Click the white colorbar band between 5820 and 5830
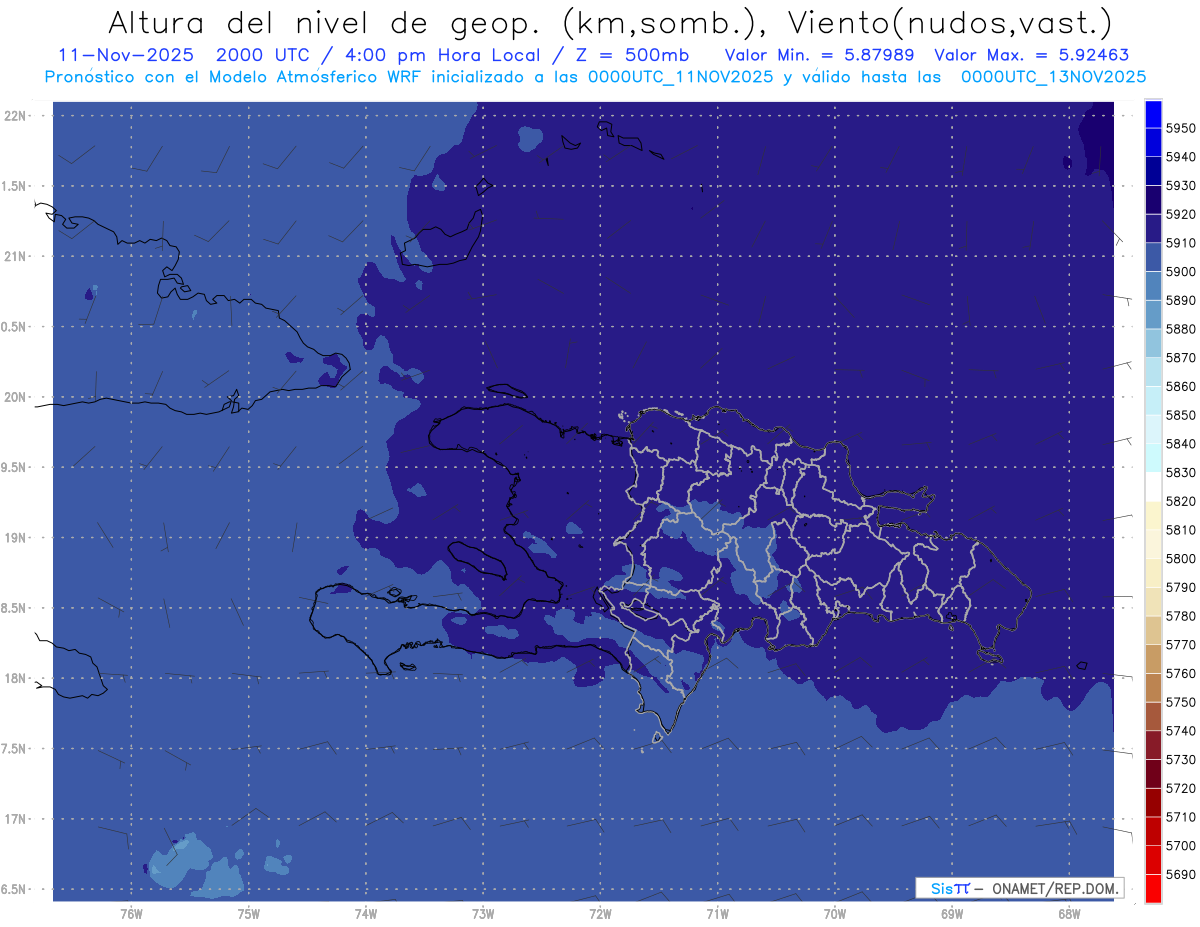Screen dimensions: 1200x927 pos(1153,487)
